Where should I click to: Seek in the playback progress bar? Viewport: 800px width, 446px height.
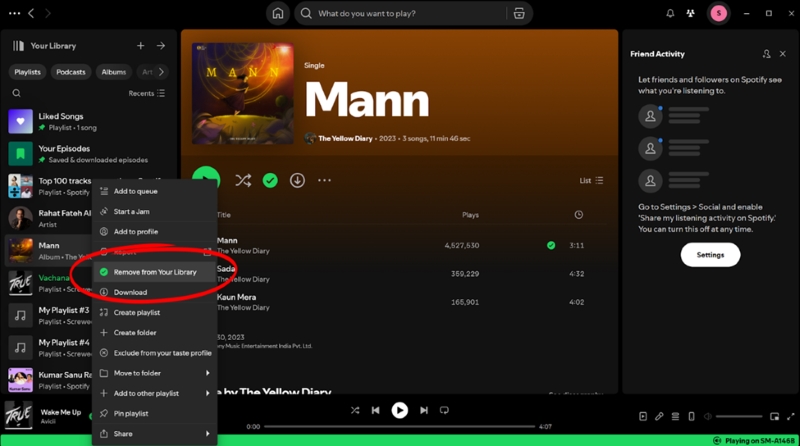coord(399,426)
